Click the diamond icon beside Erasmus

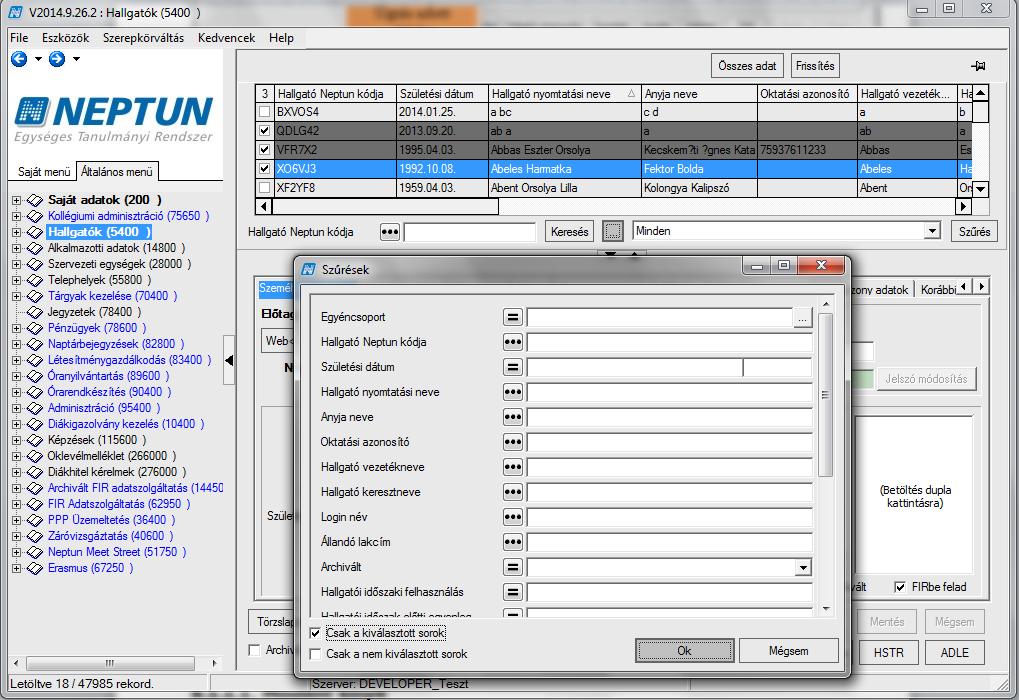[x=34, y=568]
